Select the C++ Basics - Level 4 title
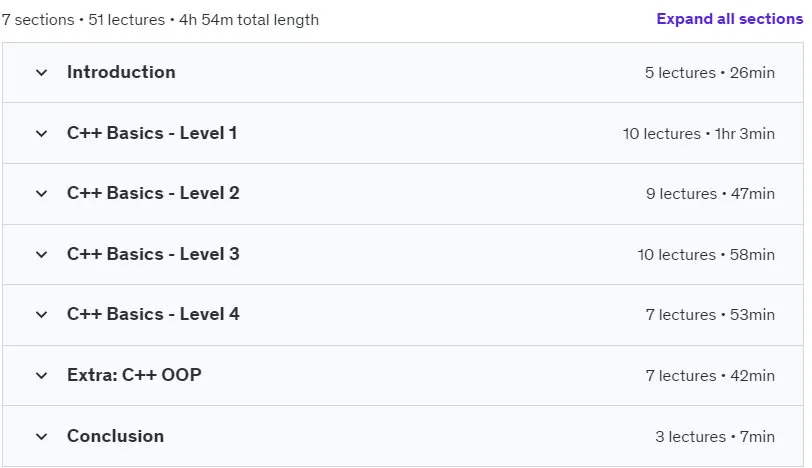This screenshot has width=812, height=468. pyautogui.click(x=153, y=314)
